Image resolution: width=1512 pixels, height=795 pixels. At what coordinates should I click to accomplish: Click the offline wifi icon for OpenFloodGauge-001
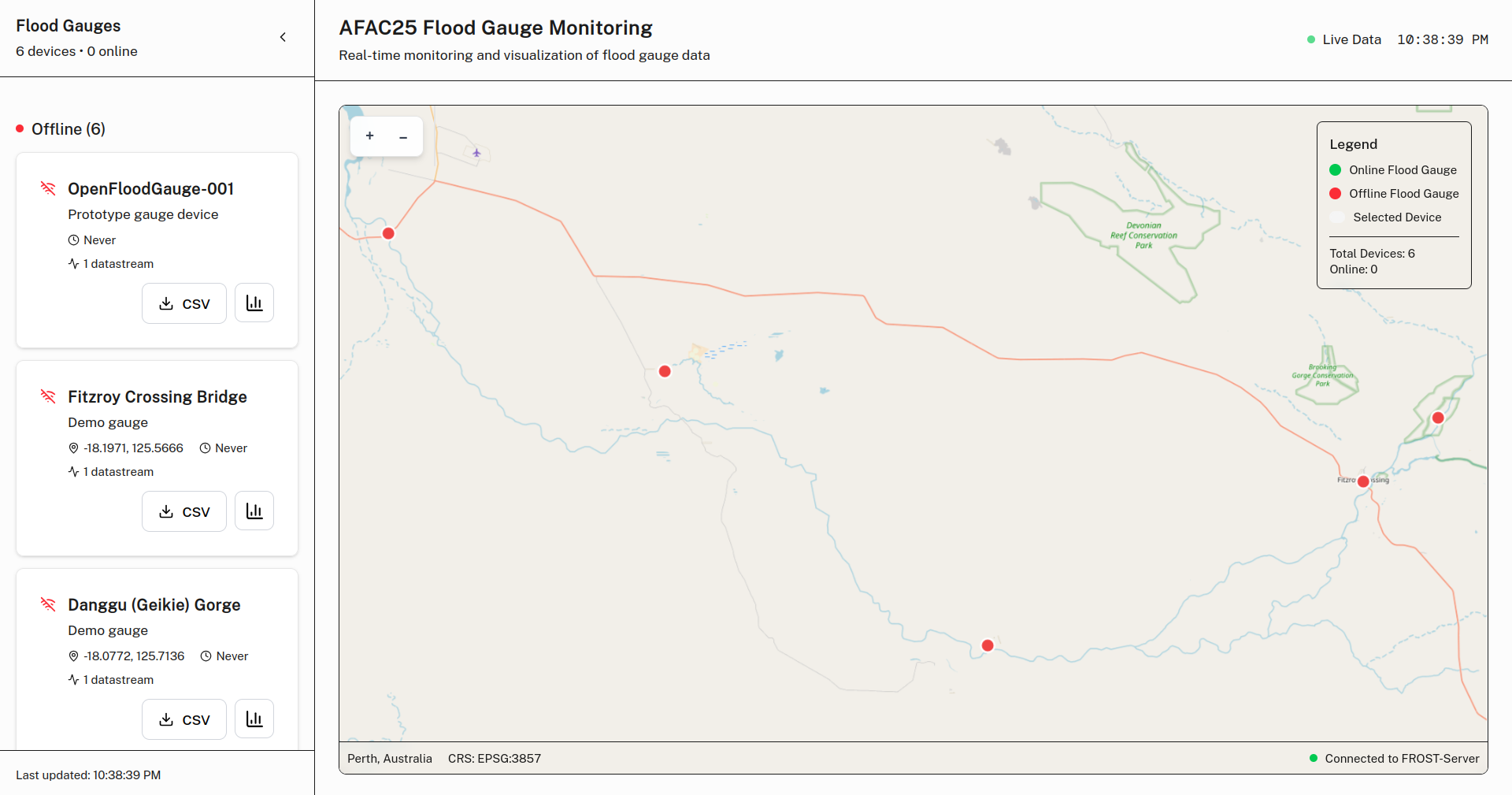pyautogui.click(x=48, y=188)
